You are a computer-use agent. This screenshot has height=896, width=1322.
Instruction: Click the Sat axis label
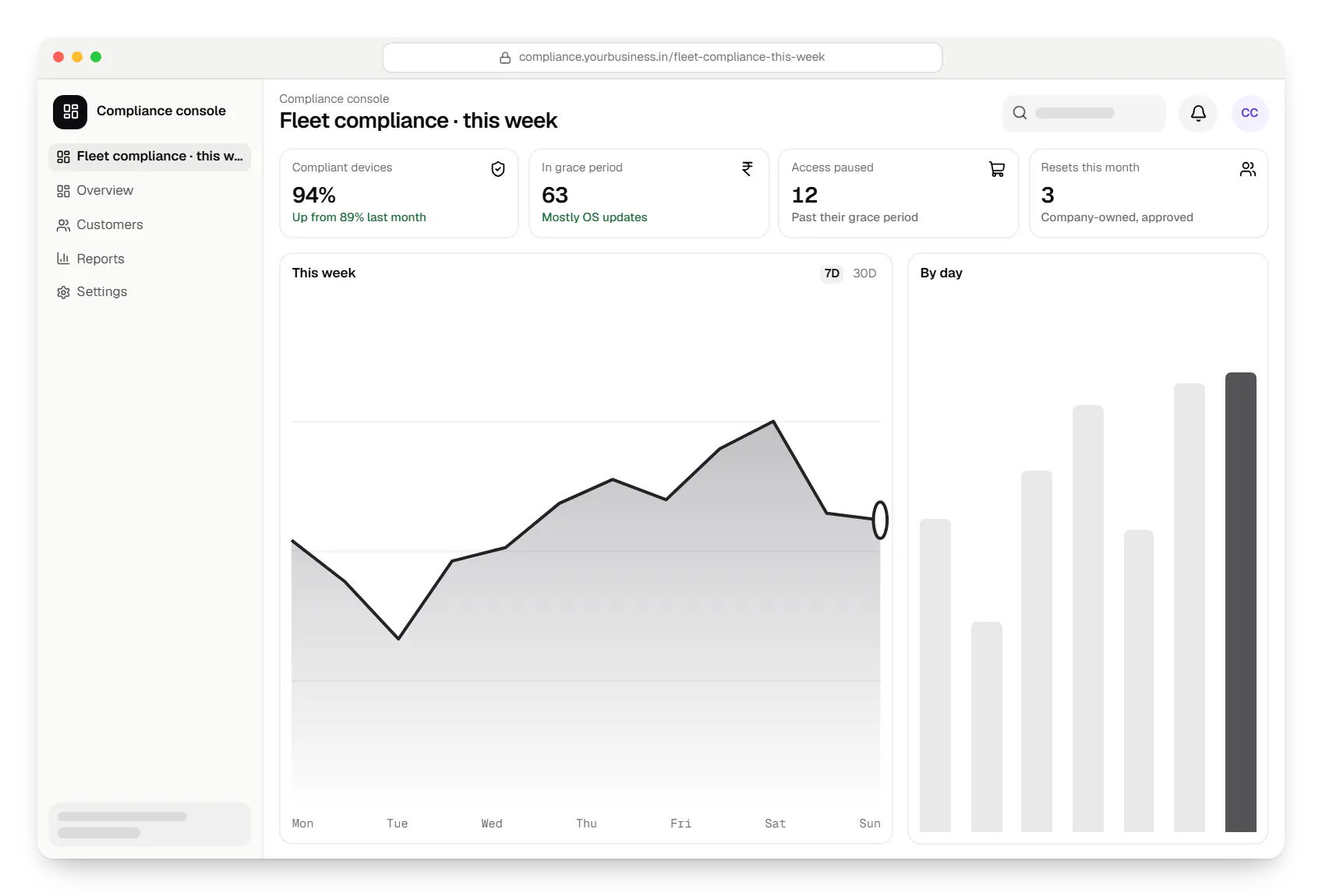(x=776, y=824)
